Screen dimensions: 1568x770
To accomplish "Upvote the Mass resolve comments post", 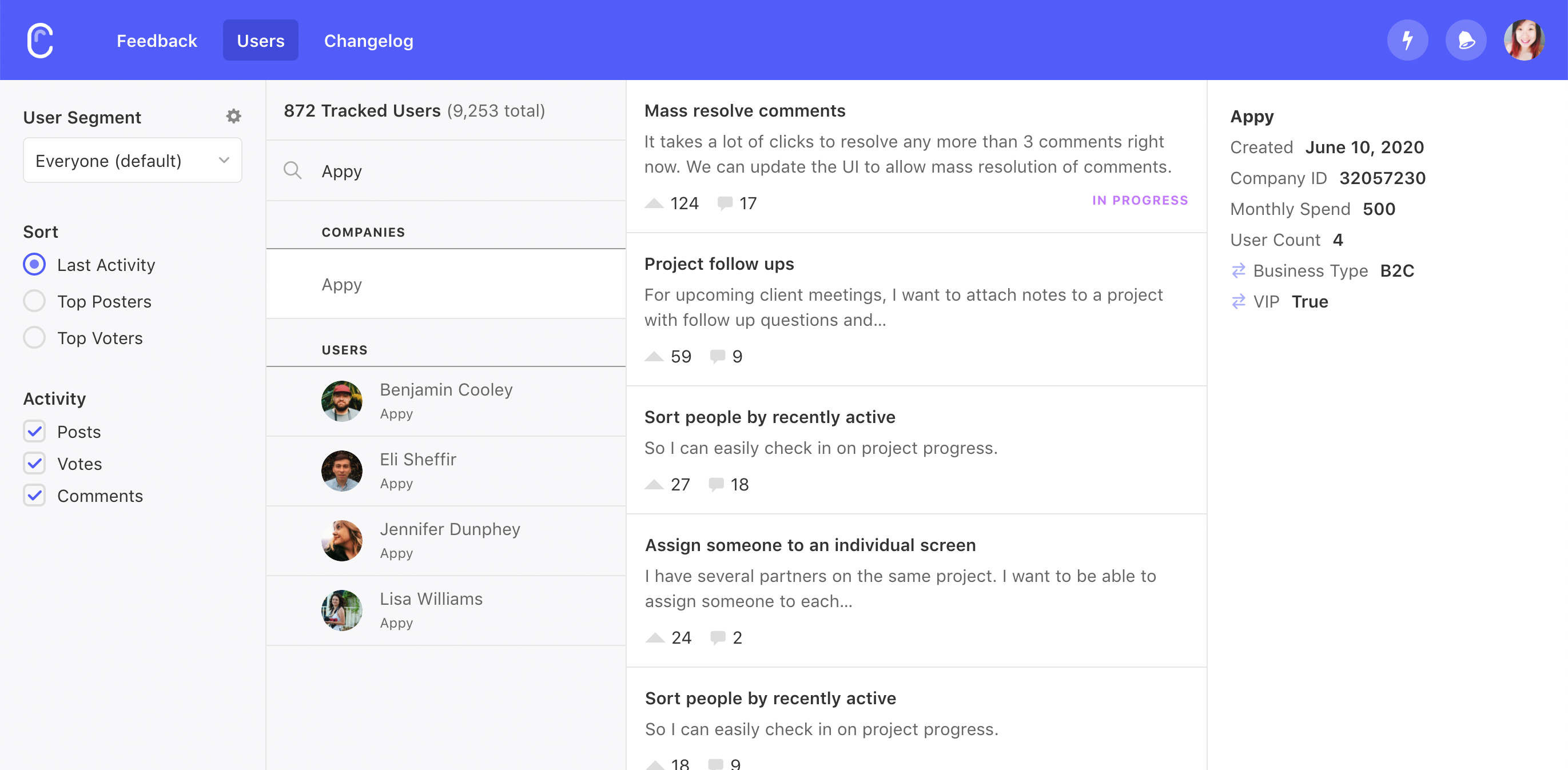I will tap(654, 204).
